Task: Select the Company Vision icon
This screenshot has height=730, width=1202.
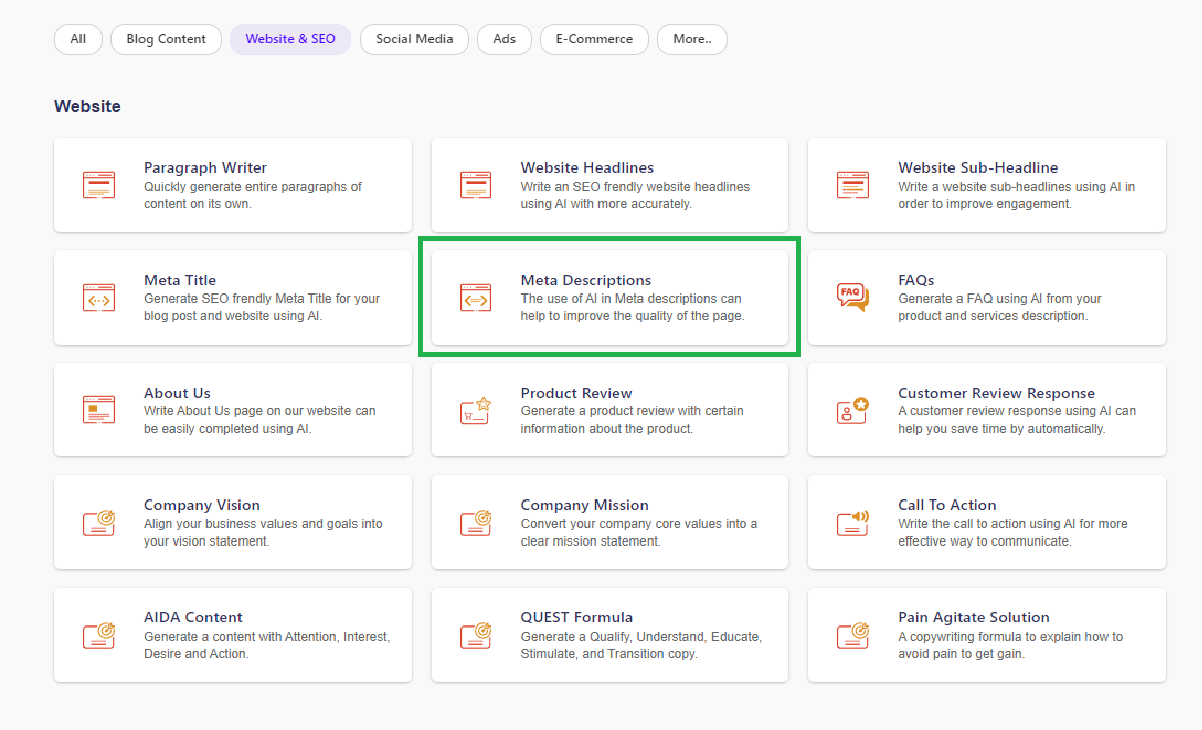Action: [x=99, y=522]
